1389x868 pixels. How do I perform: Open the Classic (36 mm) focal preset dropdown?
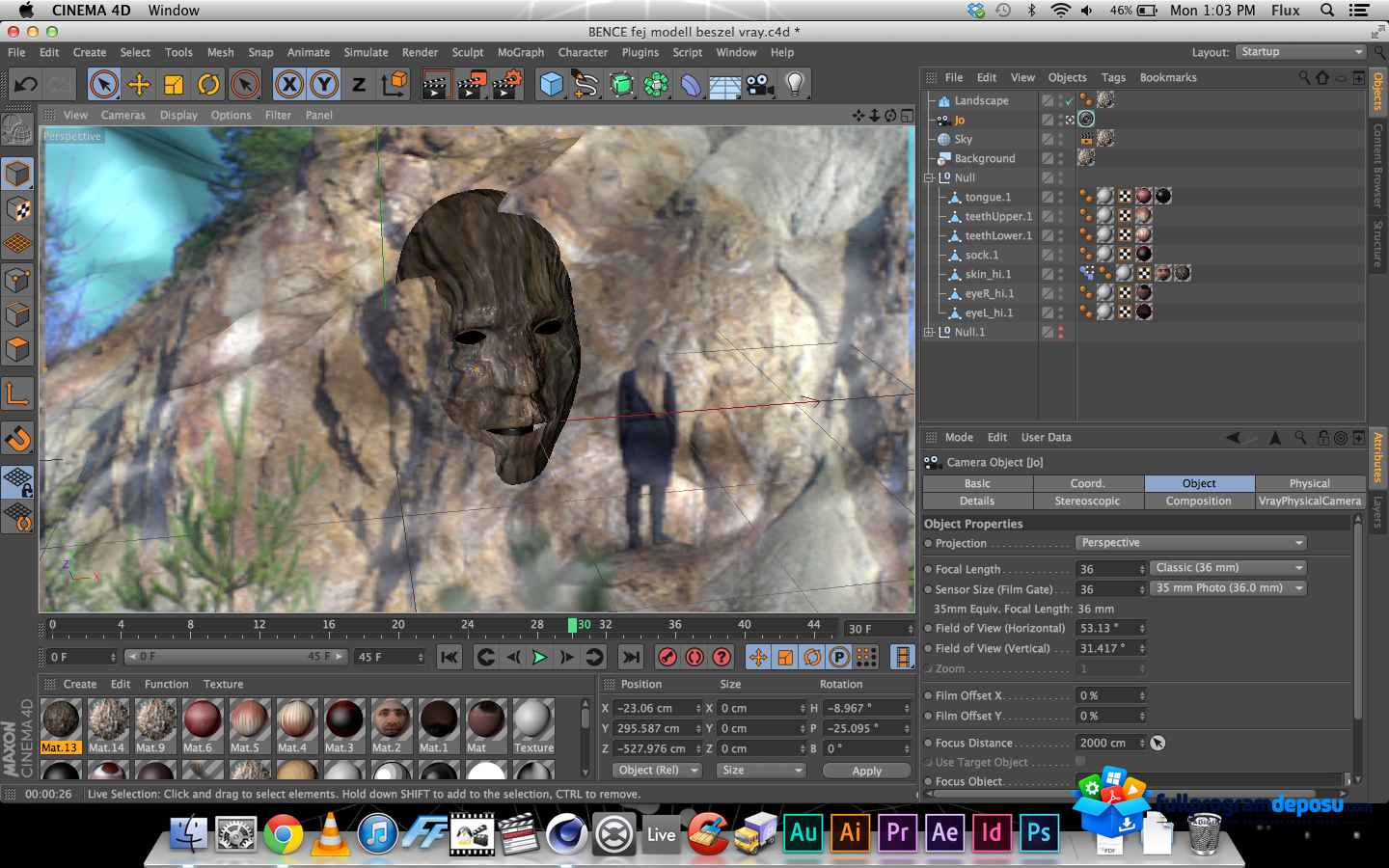pyautogui.click(x=1229, y=568)
